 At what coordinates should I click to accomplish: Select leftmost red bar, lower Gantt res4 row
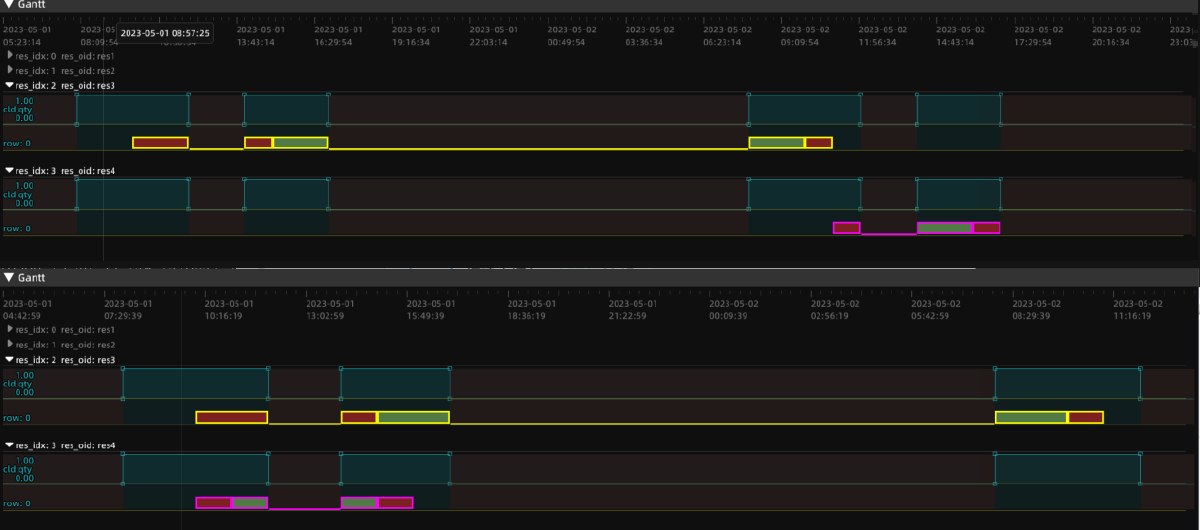213,503
